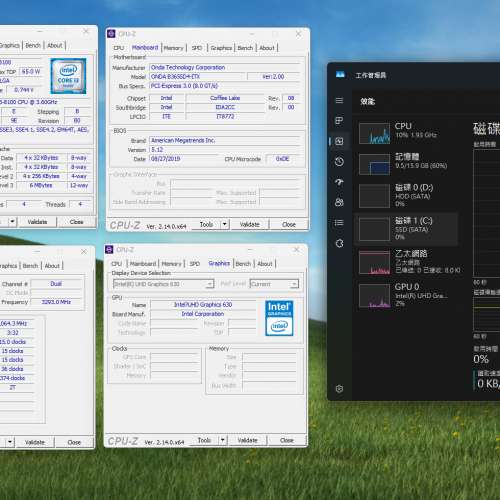Click Onda Technology Corporation manufacturer field
500x500 pixels.
225,67
